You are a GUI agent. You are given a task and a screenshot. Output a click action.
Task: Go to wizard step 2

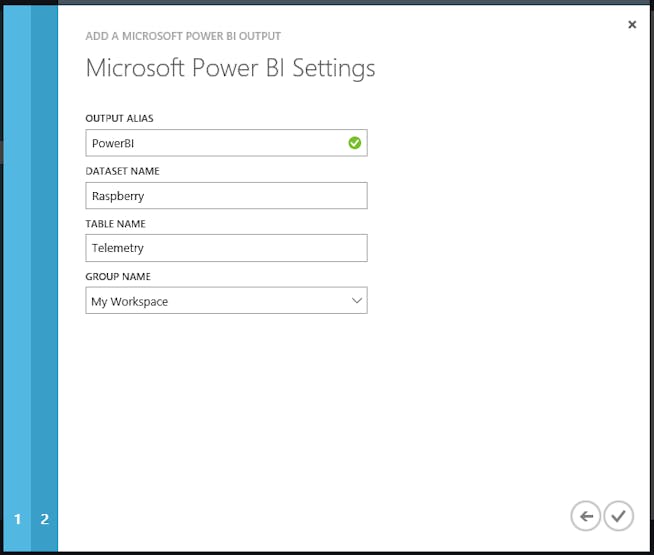point(44,519)
